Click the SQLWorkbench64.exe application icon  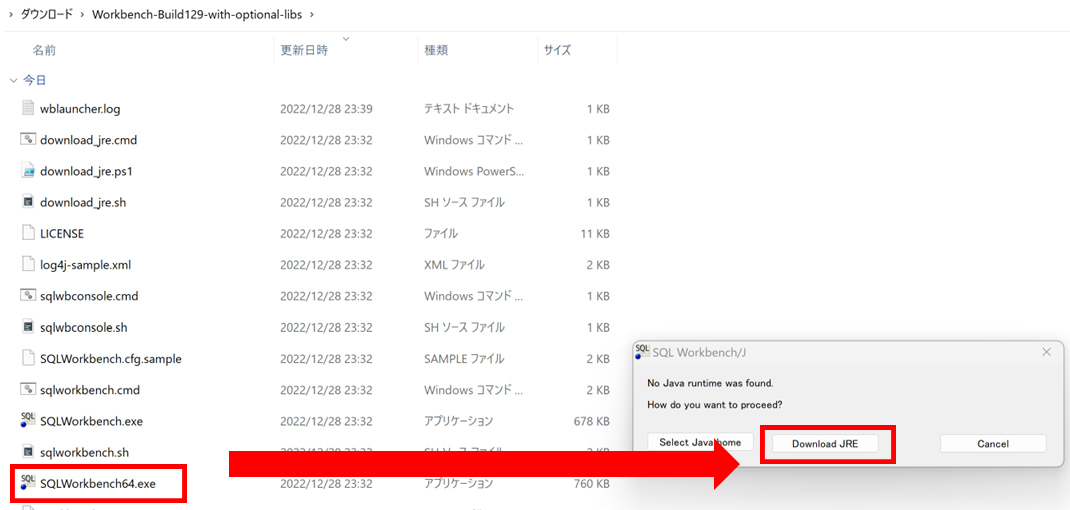[x=28, y=483]
